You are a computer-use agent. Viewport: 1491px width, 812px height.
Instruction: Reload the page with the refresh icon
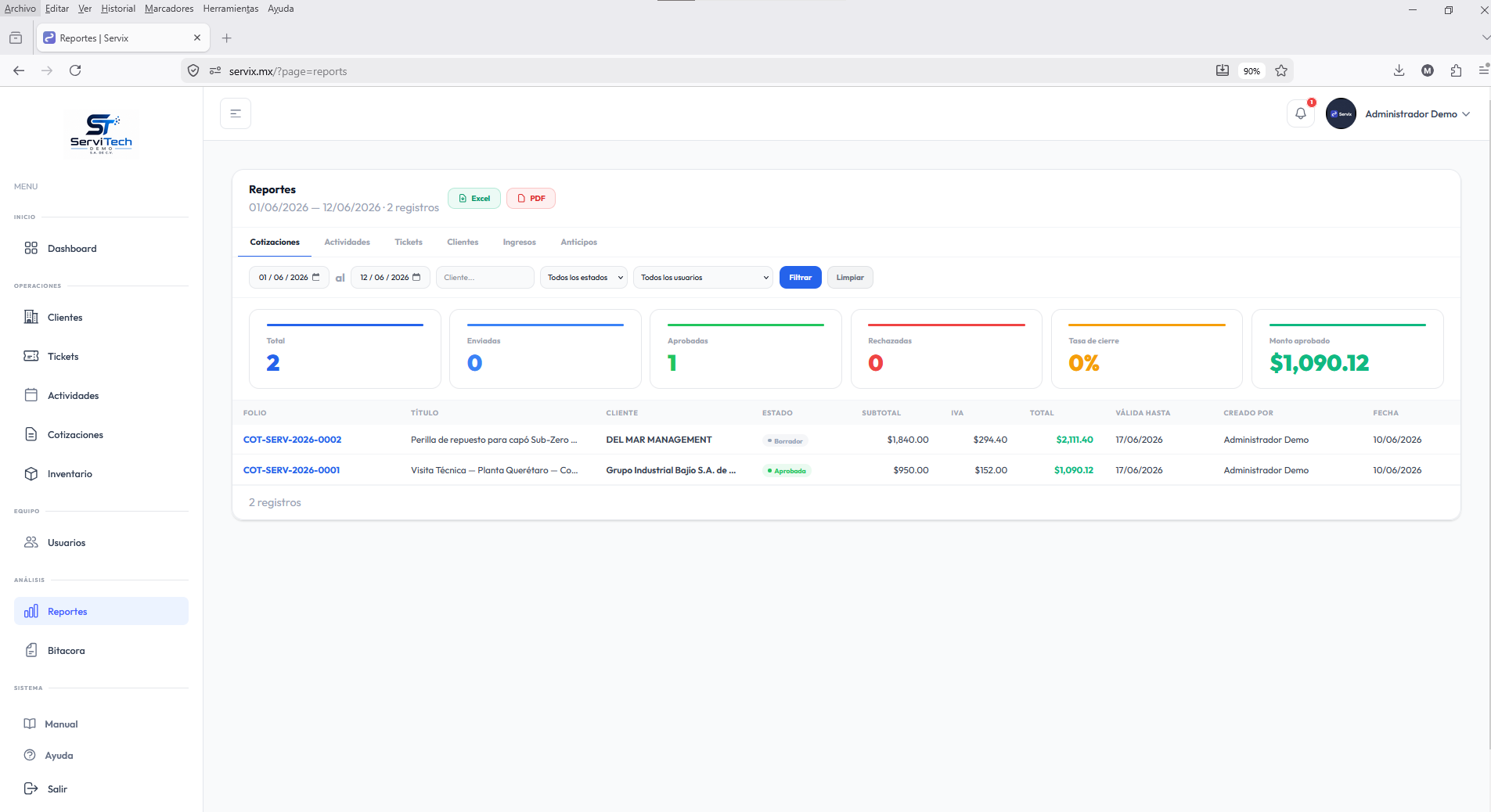click(x=75, y=70)
